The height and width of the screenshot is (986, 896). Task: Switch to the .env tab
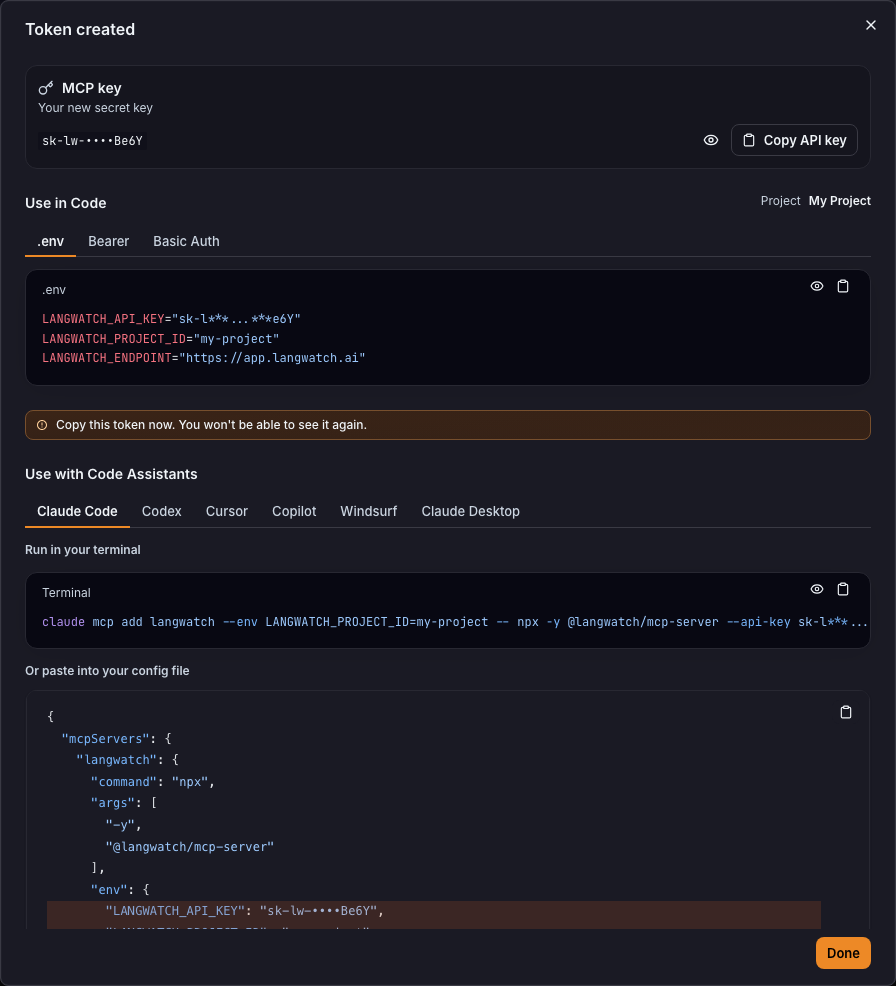point(50,241)
